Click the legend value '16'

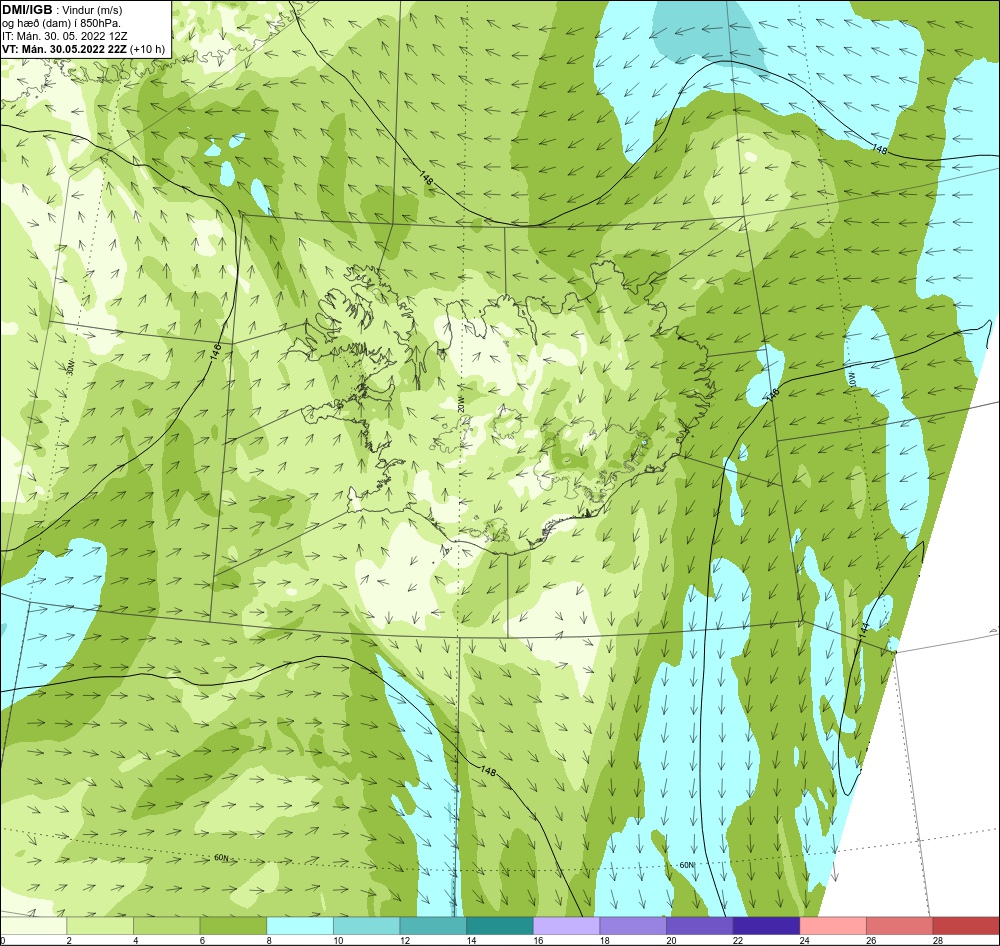click(x=538, y=940)
